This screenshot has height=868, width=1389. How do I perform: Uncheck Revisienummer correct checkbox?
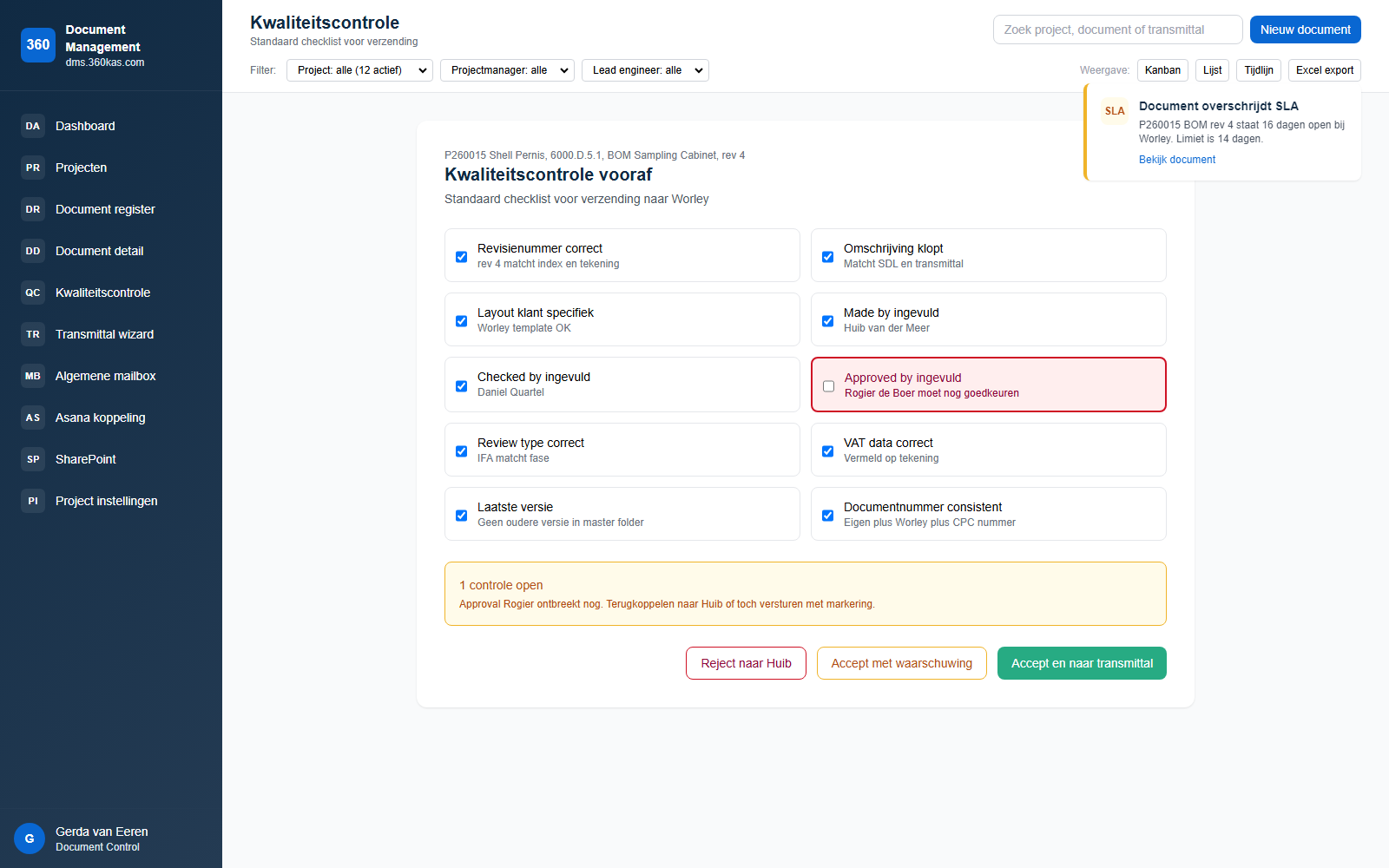(462, 257)
